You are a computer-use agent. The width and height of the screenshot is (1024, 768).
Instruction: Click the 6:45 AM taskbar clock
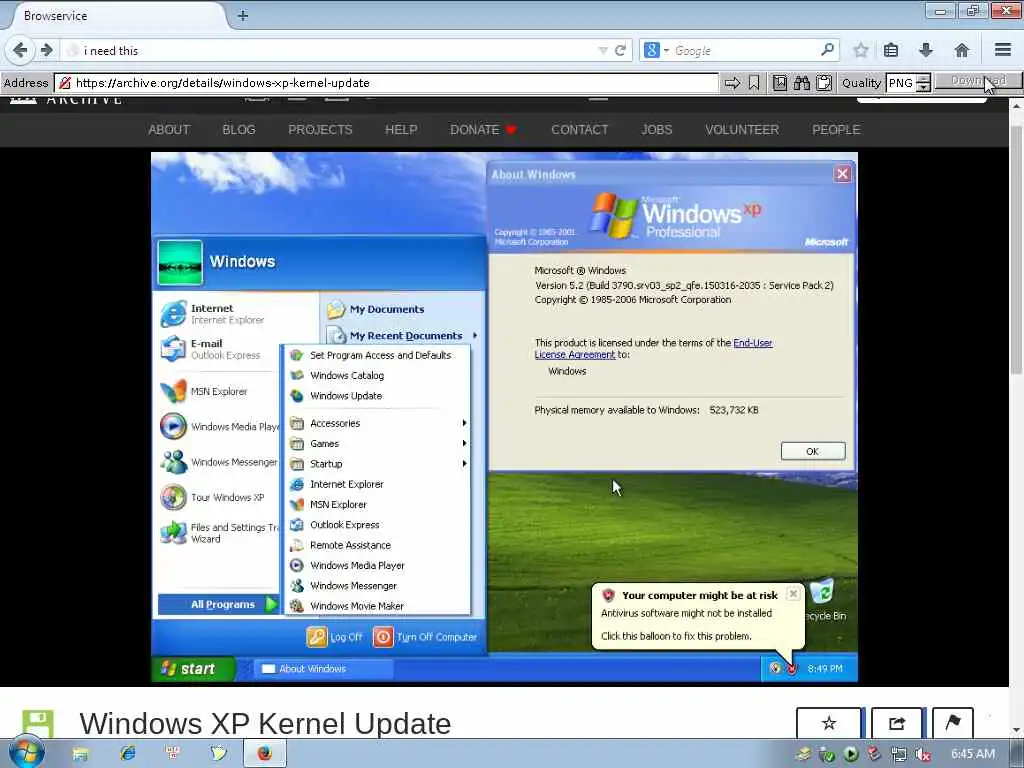pyautogui.click(x=972, y=754)
